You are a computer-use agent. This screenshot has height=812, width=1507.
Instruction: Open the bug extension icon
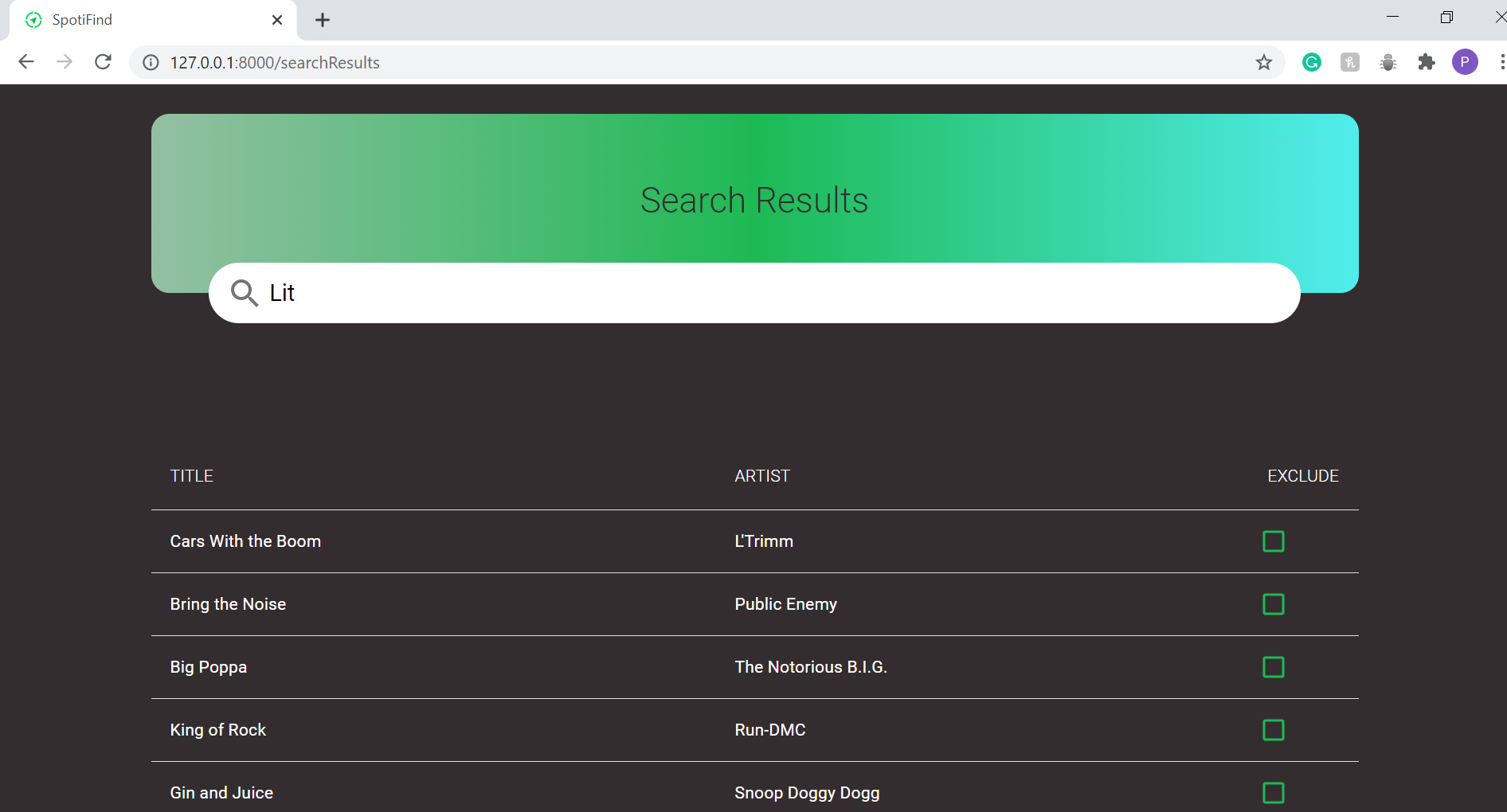[1388, 62]
